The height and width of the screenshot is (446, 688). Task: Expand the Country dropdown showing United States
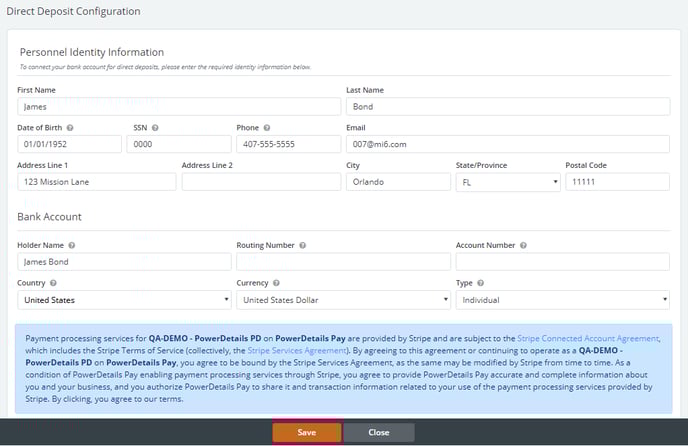[x=124, y=300]
